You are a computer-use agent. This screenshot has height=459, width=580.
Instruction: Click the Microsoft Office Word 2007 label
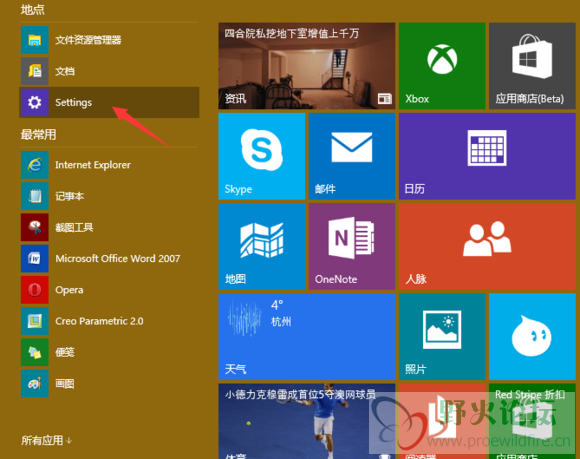[118, 259]
